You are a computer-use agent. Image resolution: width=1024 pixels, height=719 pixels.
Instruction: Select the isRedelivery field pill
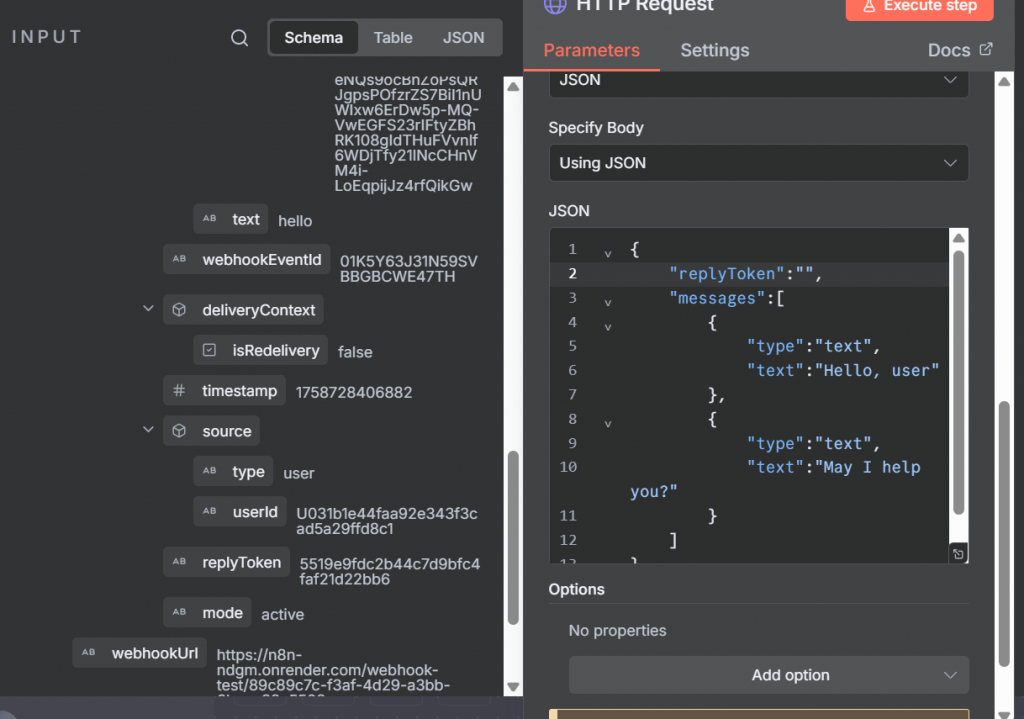coord(261,350)
